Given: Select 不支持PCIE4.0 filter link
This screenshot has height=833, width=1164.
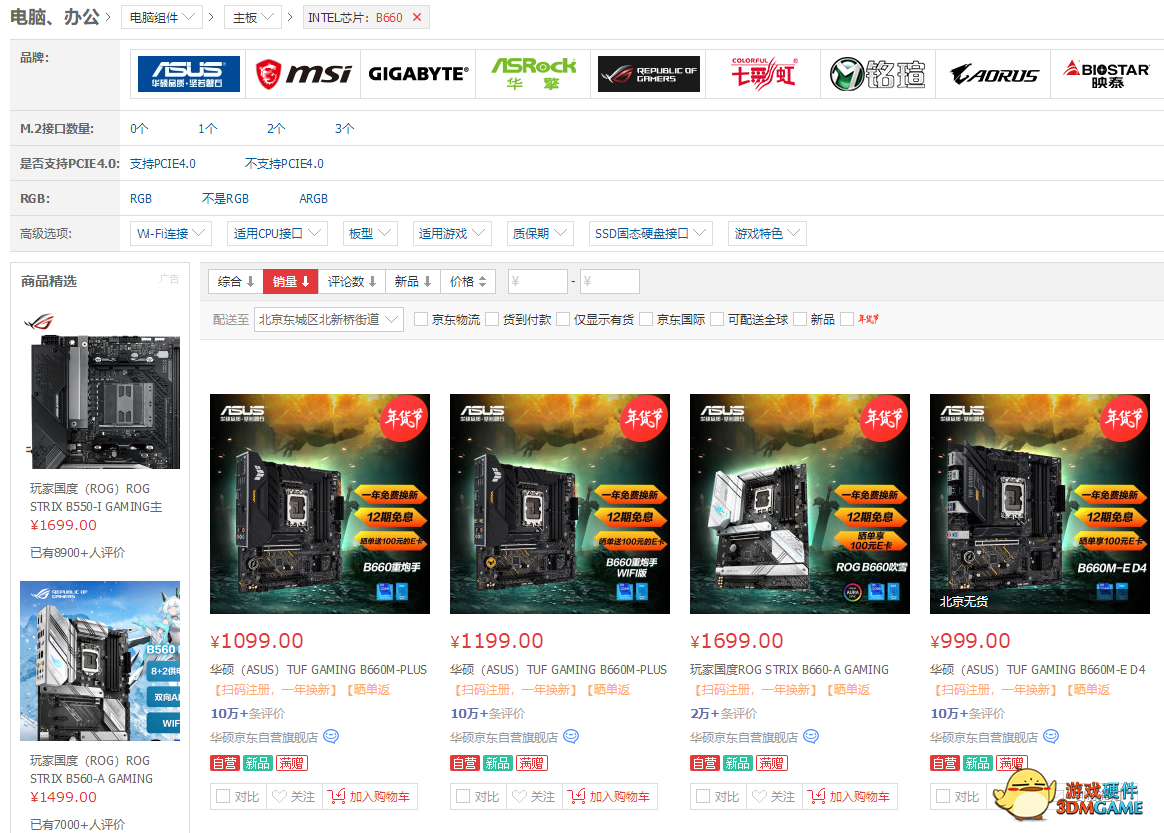Looking at the screenshot, I should 284,163.
